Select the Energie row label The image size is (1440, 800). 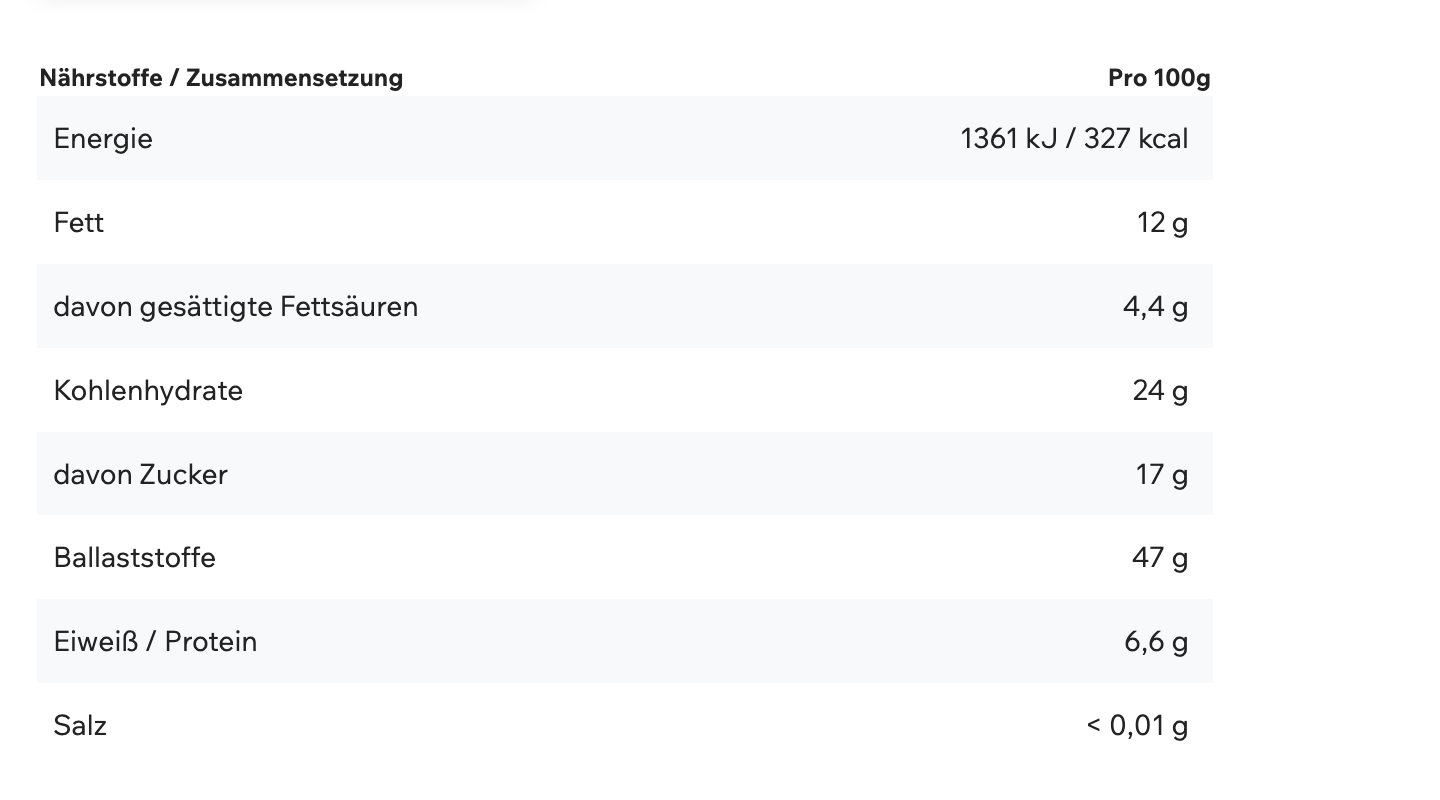point(103,139)
